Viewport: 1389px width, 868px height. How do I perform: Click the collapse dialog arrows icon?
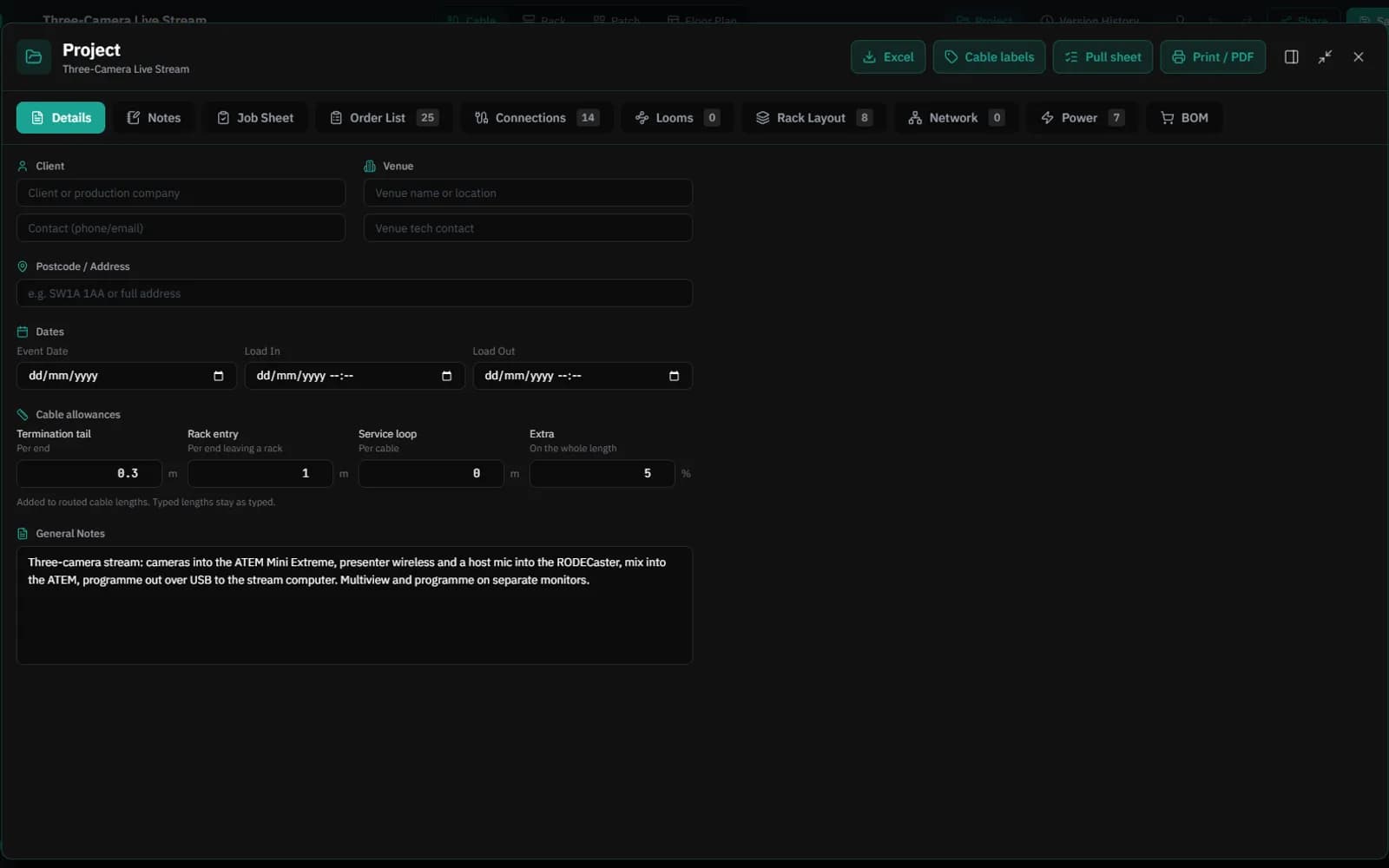point(1325,57)
